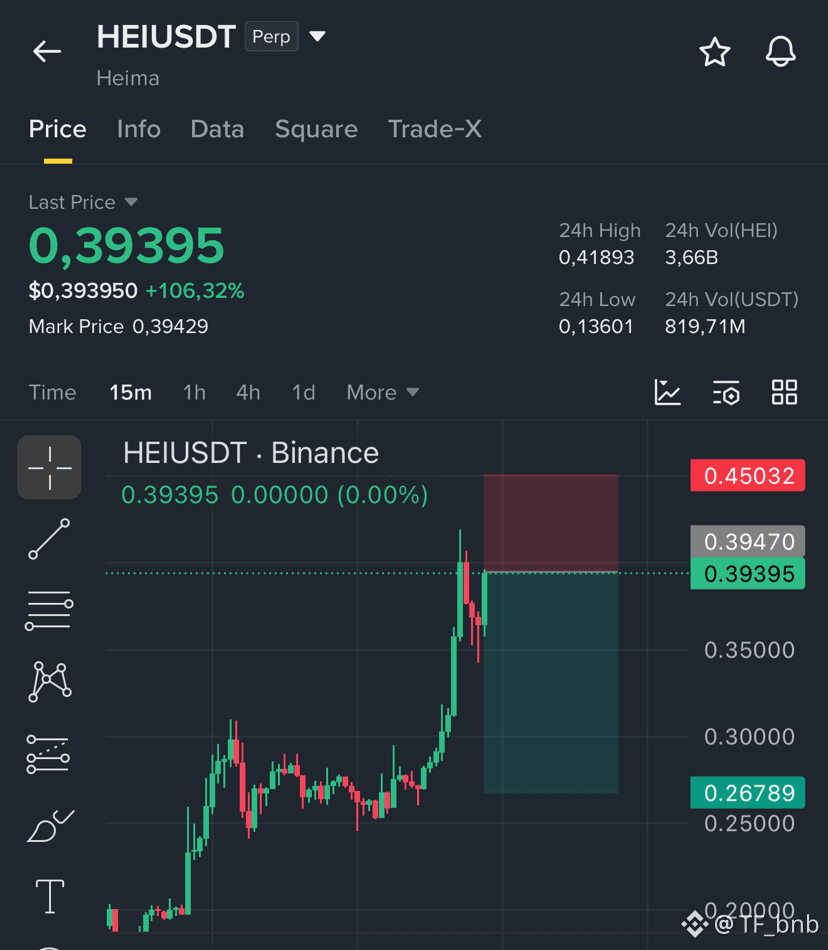Tap the back arrow
This screenshot has width=828, height=950.
pyautogui.click(x=47, y=51)
